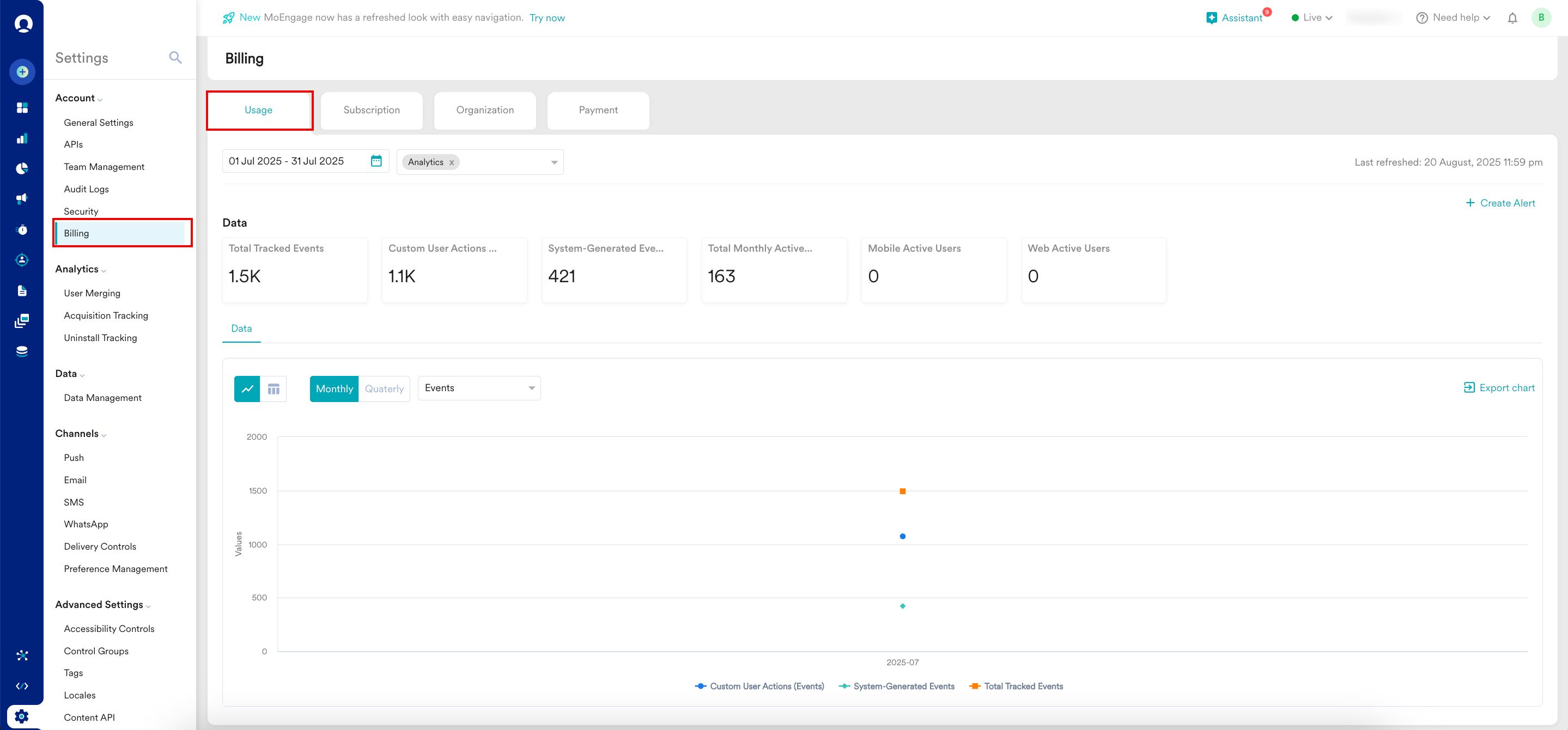1568x730 pixels.
Task: Toggle chart to Monthly view
Action: coord(334,389)
